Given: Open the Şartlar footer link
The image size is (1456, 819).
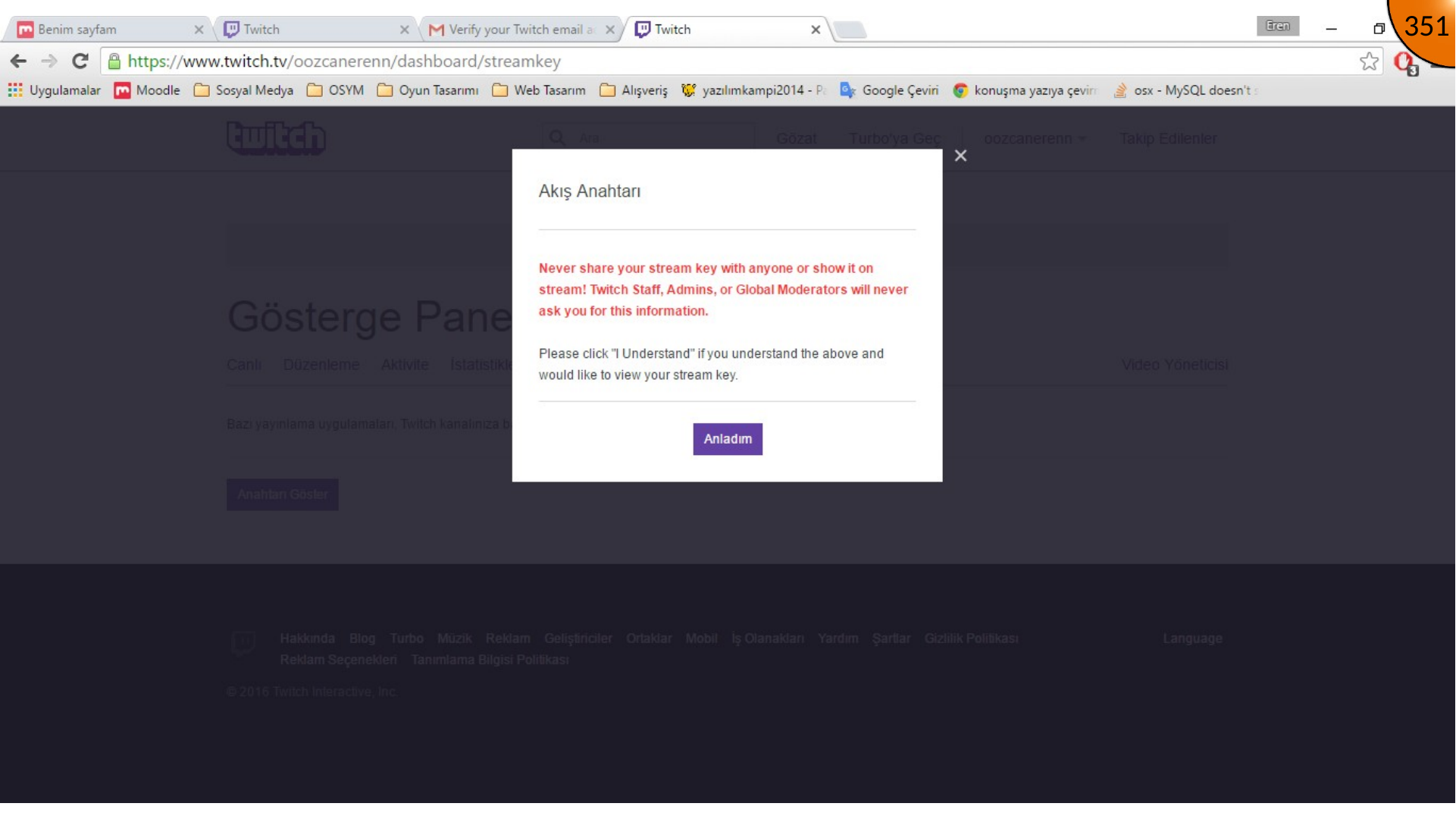Looking at the screenshot, I should pyautogui.click(x=891, y=639).
